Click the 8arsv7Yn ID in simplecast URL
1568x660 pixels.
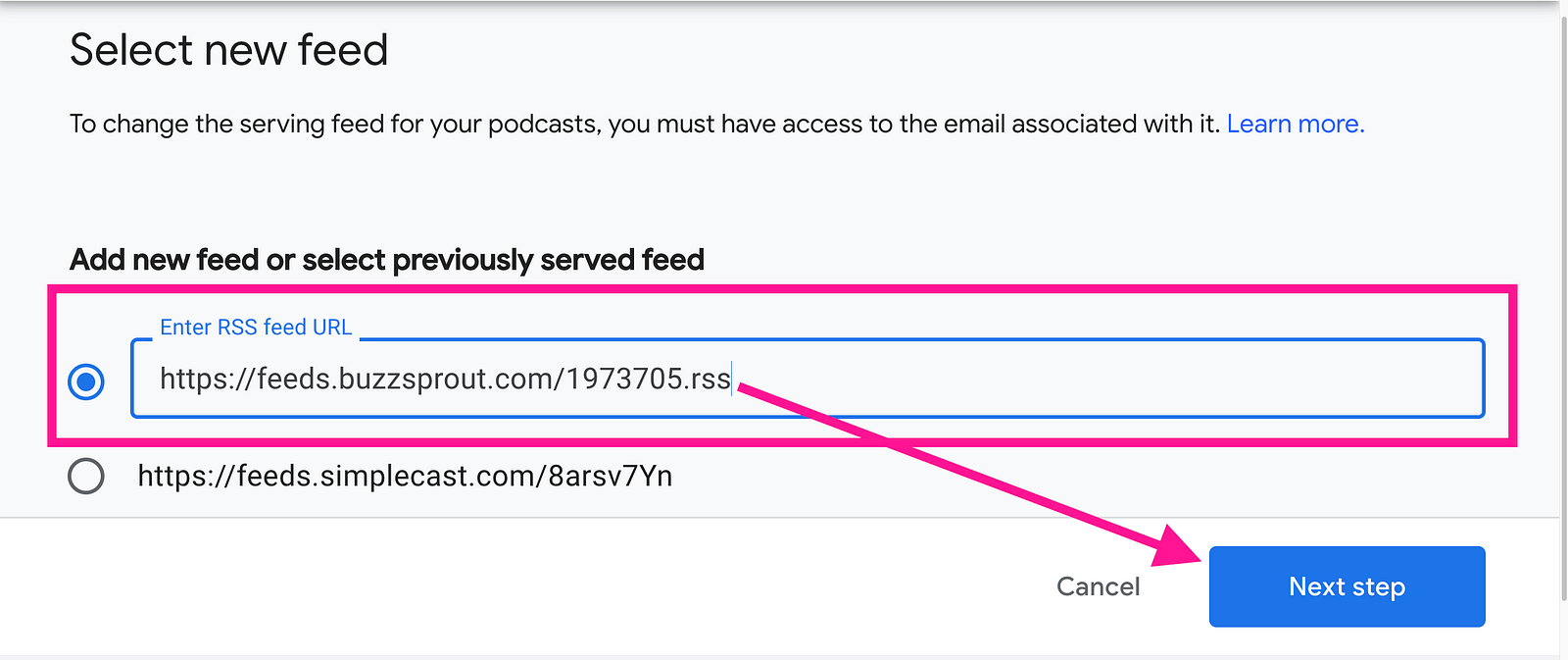610,476
